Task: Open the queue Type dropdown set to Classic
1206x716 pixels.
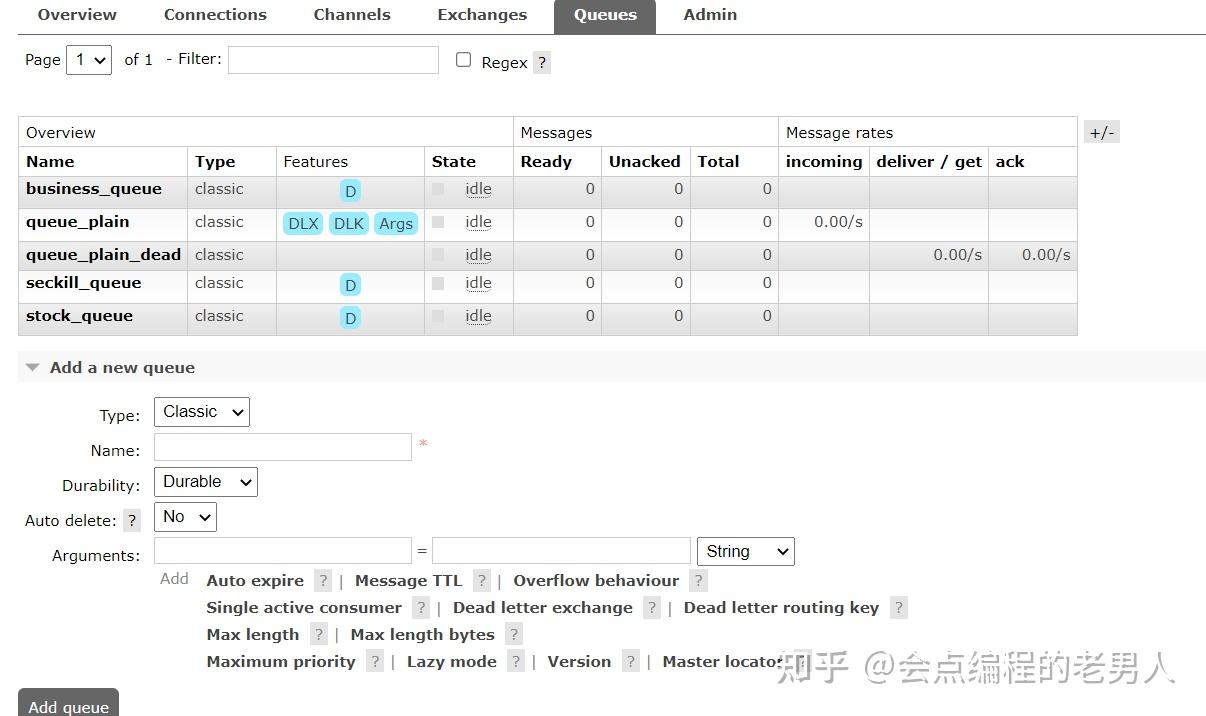Action: [x=202, y=412]
